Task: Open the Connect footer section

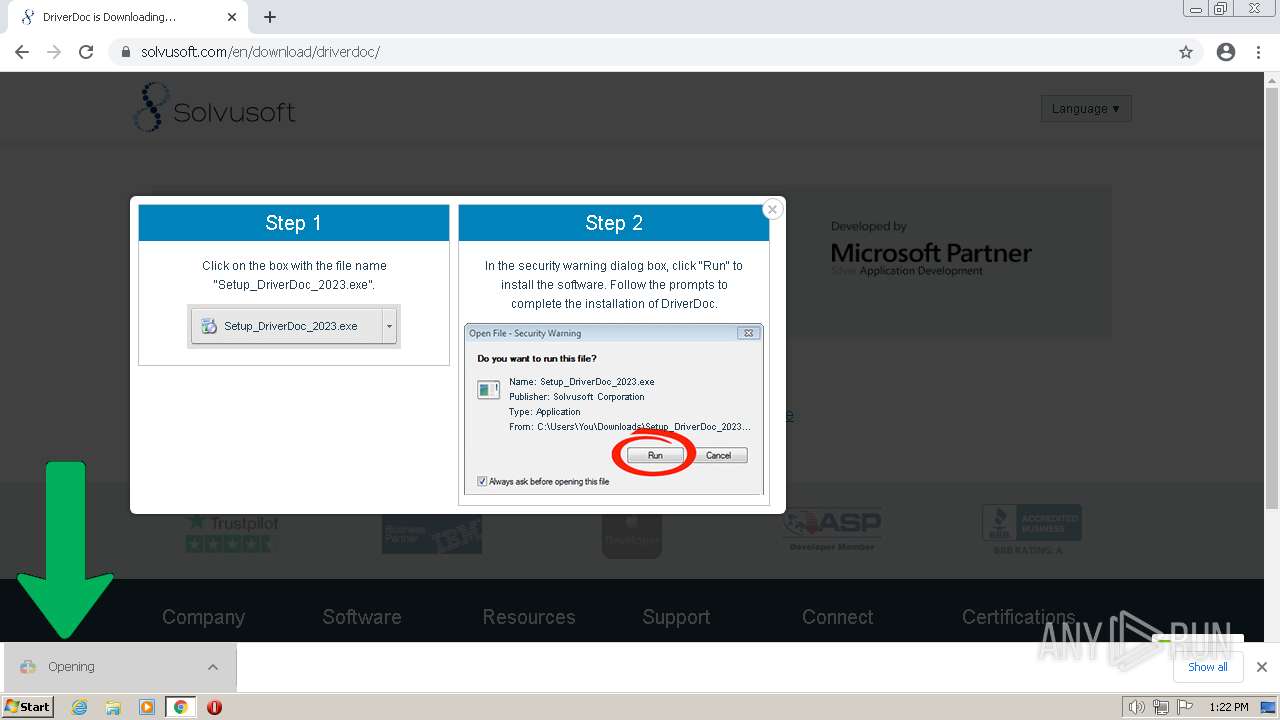Action: [838, 617]
